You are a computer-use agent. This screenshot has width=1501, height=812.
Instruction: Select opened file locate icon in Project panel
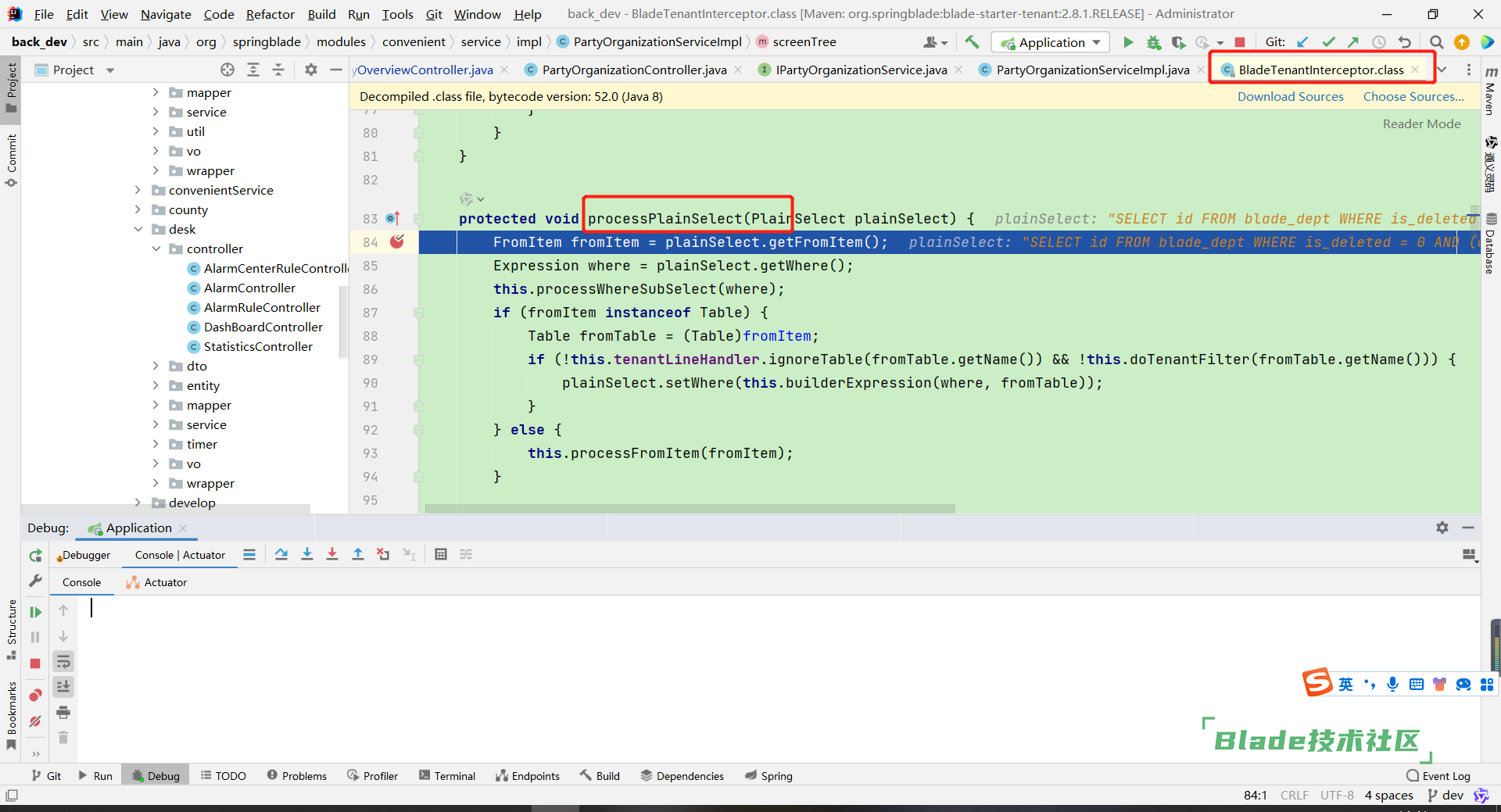tap(227, 70)
